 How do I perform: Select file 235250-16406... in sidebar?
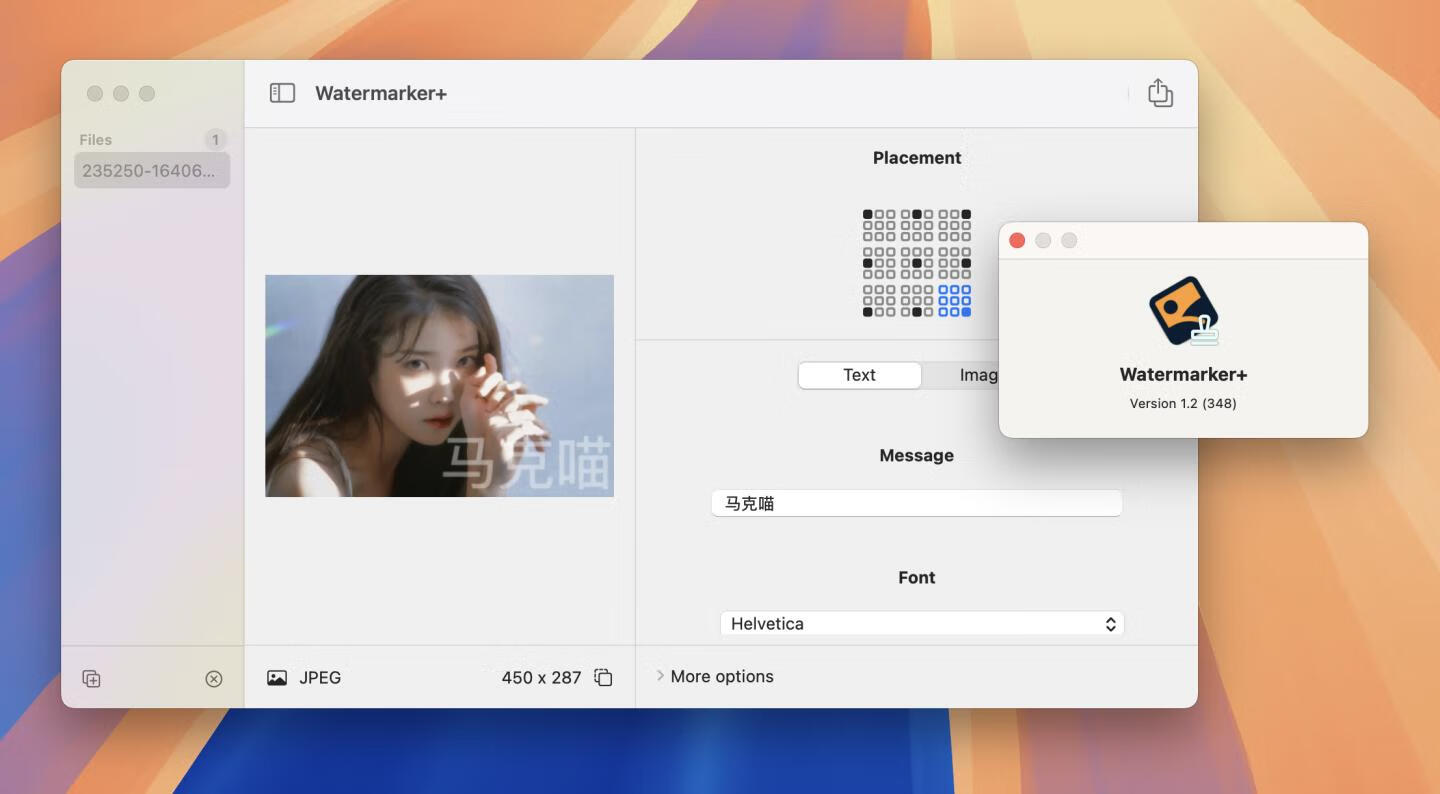coord(152,171)
